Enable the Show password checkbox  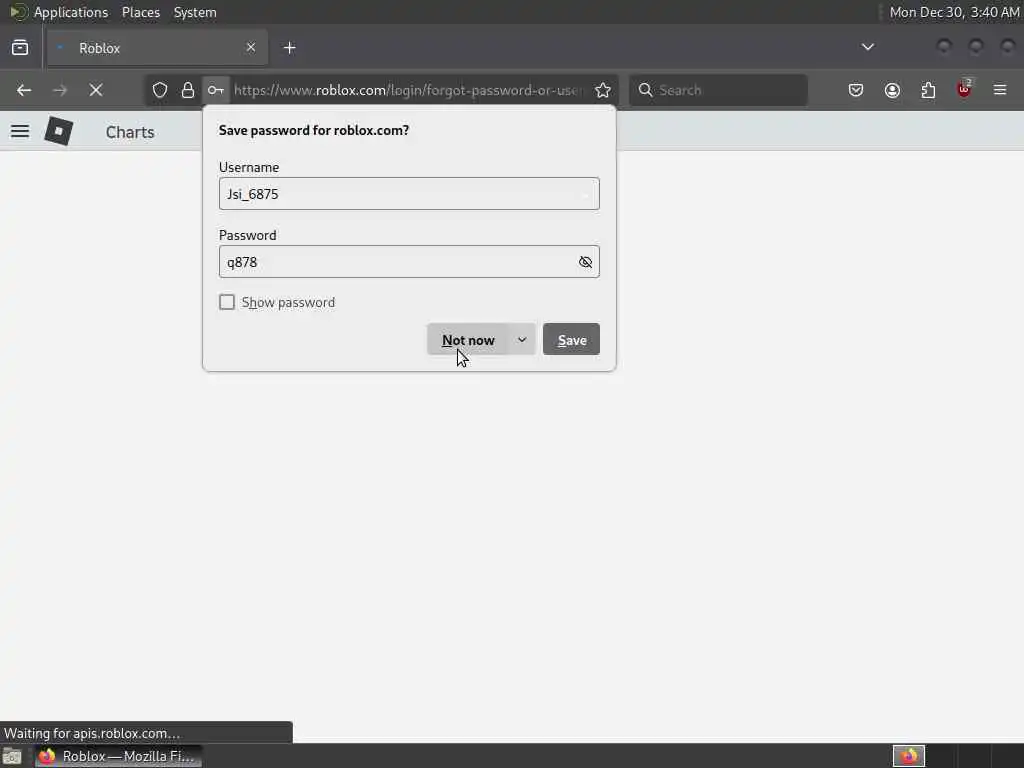pos(227,302)
